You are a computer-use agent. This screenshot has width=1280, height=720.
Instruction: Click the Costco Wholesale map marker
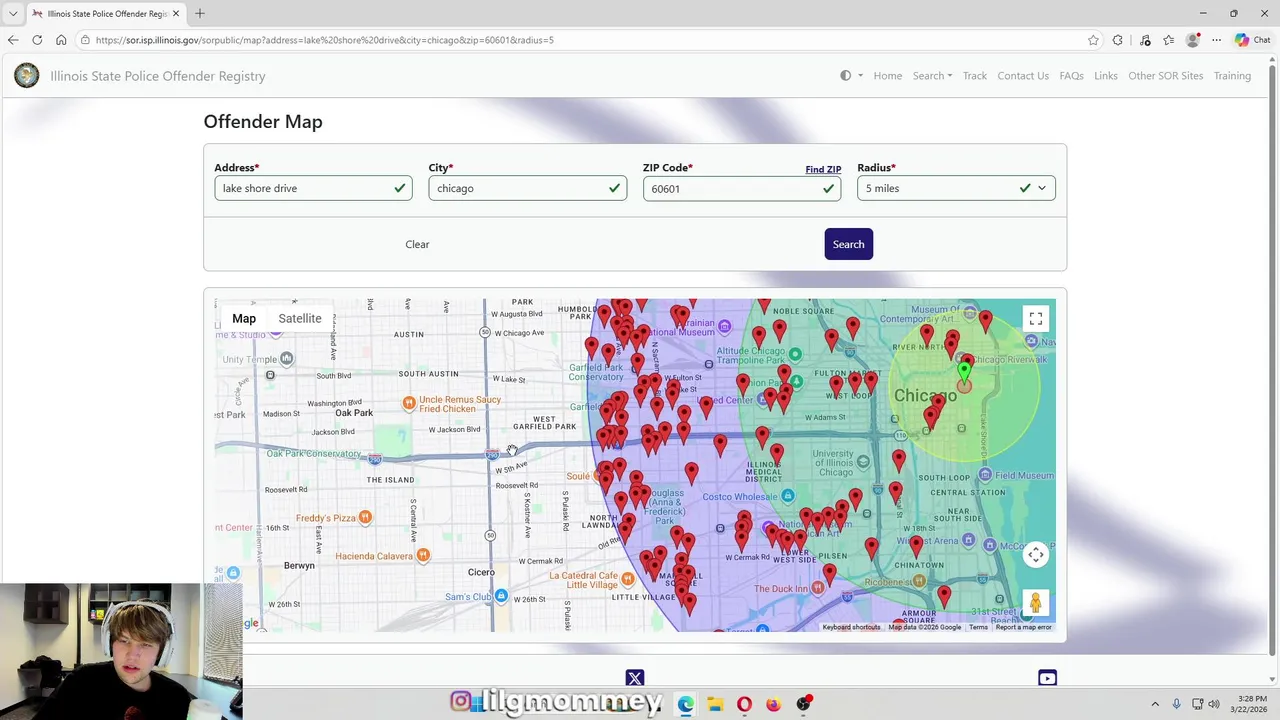[788, 496]
